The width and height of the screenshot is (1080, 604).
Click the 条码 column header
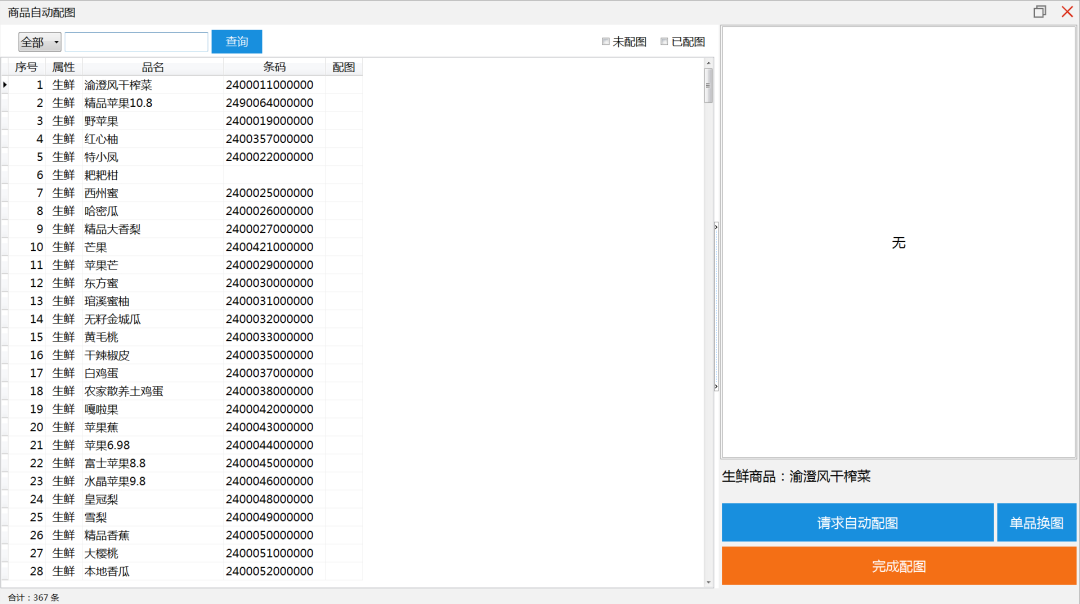[x=274, y=67]
